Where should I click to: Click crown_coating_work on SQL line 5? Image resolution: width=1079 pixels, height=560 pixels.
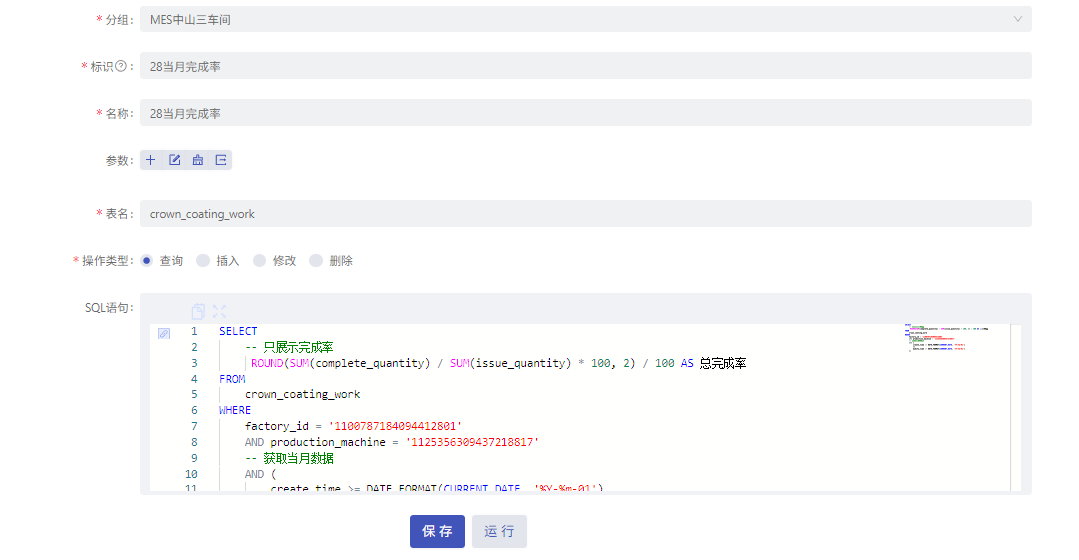click(x=303, y=394)
